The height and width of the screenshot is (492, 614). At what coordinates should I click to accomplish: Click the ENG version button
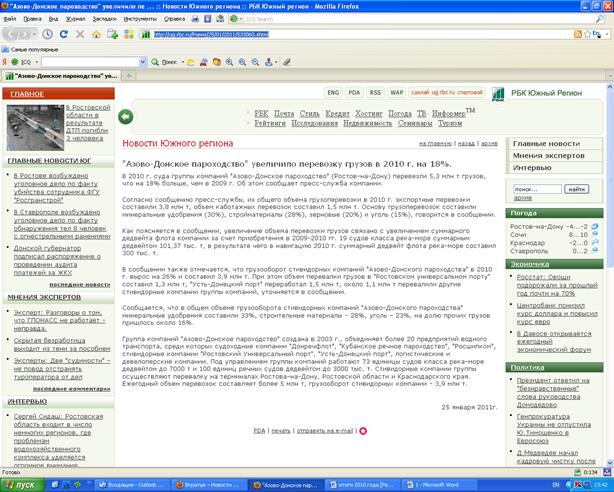pos(333,92)
